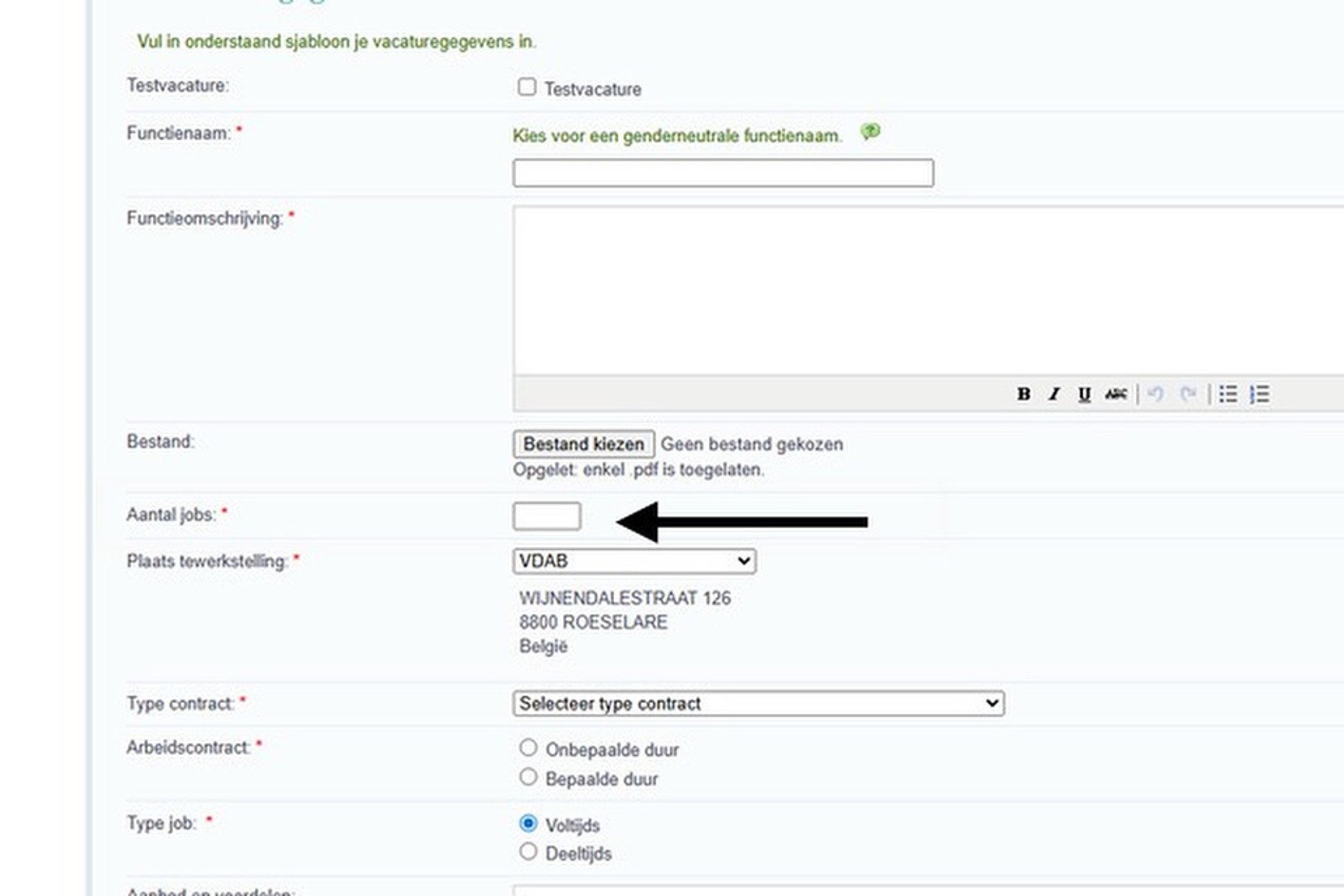Click the undo icon in editor toolbar
Screen dimensions: 1344x896
[x=1155, y=395]
